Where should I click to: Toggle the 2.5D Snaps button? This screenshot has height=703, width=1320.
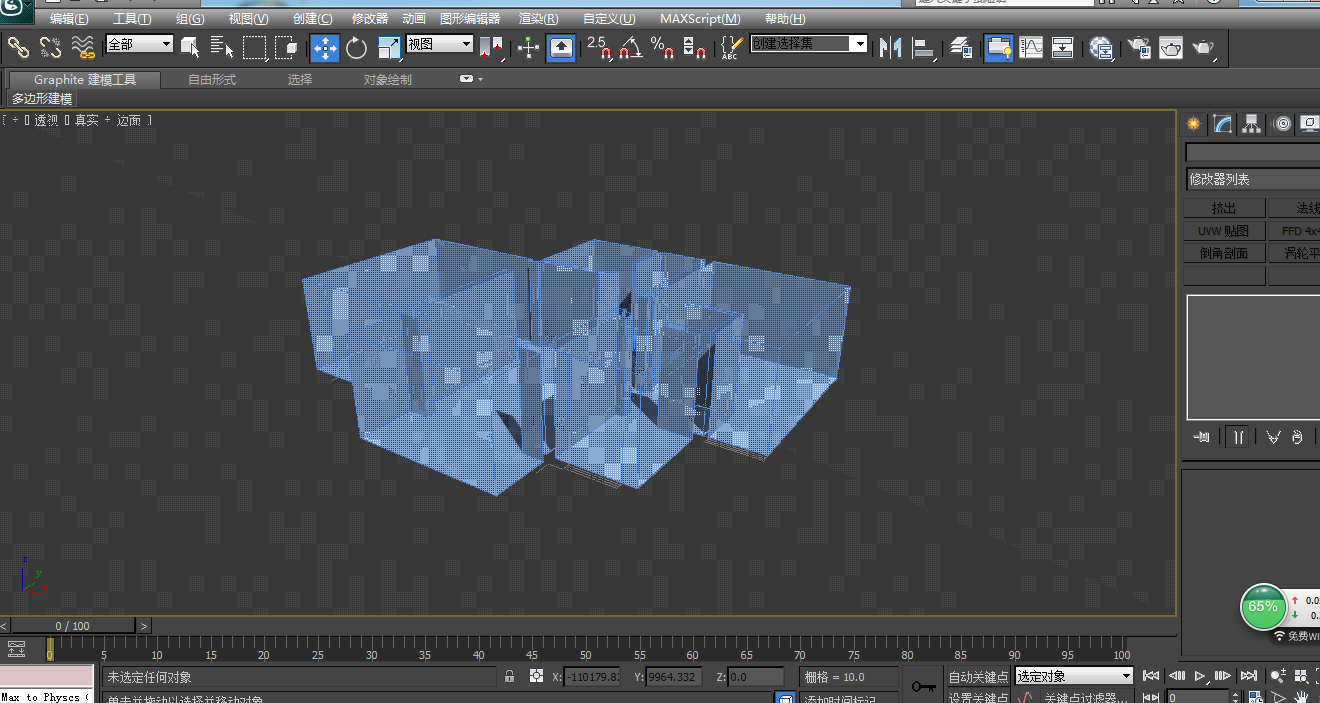pyautogui.click(x=599, y=46)
